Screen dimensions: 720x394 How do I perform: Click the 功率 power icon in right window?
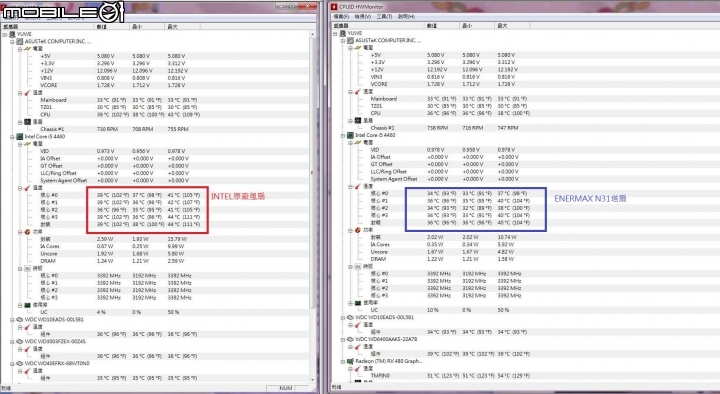click(x=358, y=230)
